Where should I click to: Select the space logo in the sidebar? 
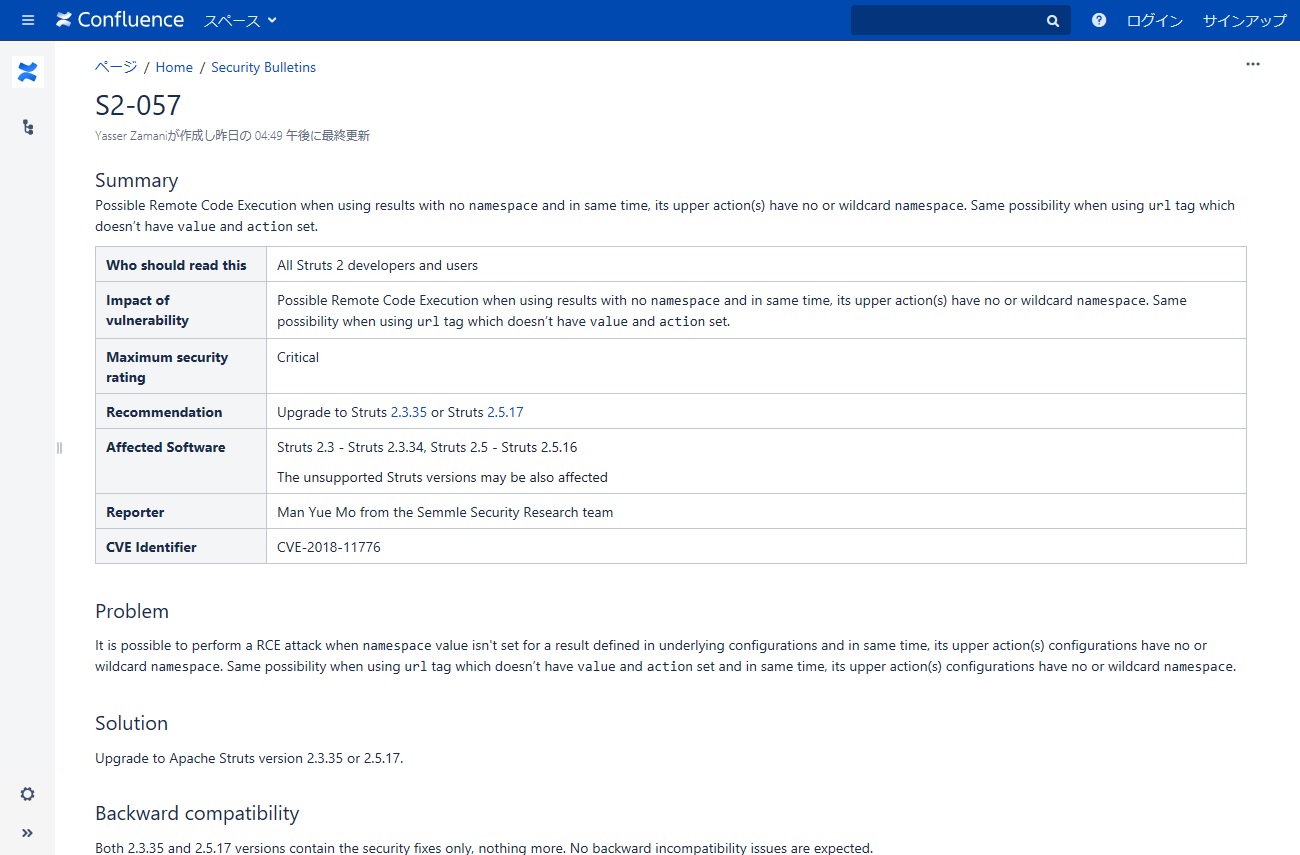(x=27, y=71)
